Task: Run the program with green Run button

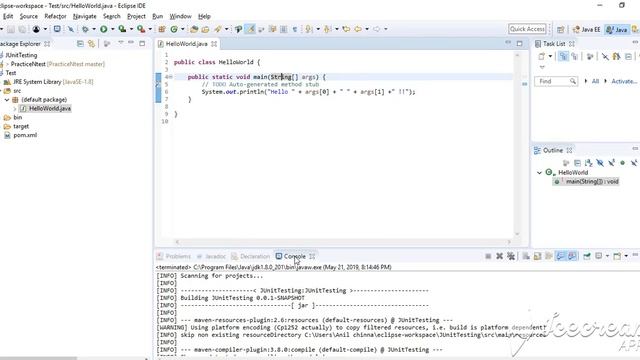Action: pyautogui.click(x=104, y=29)
